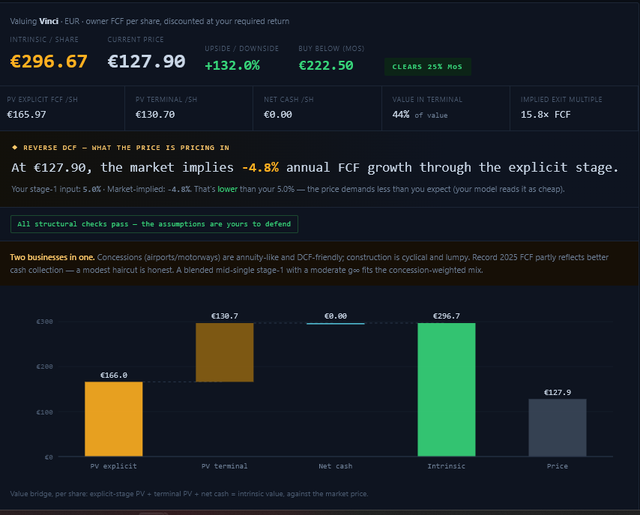Select the +132.0% upside value

click(x=232, y=65)
